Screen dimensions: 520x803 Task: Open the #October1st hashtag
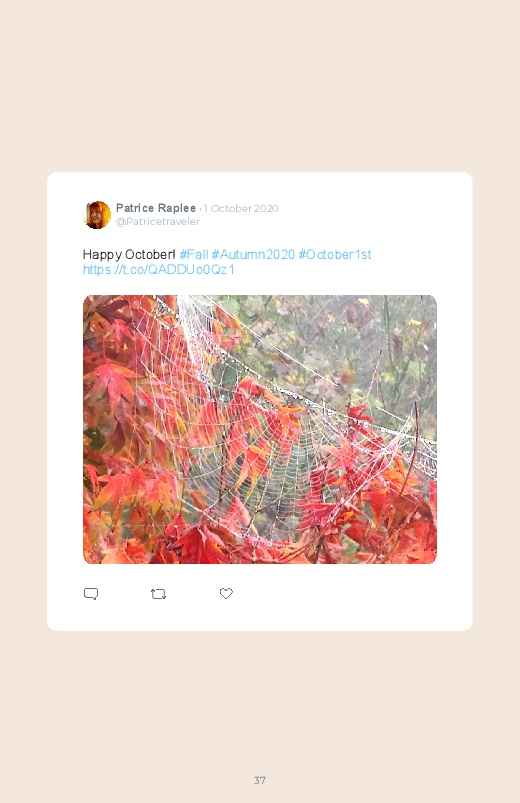335,255
